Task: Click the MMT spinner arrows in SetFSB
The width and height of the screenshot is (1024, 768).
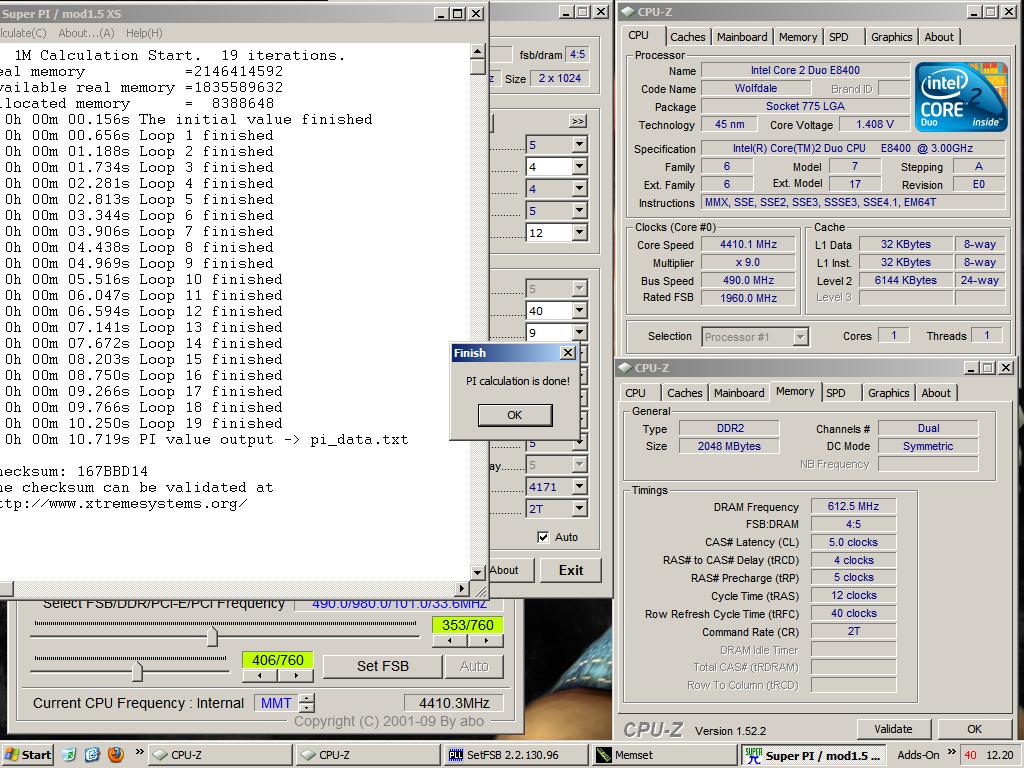Action: (306, 703)
